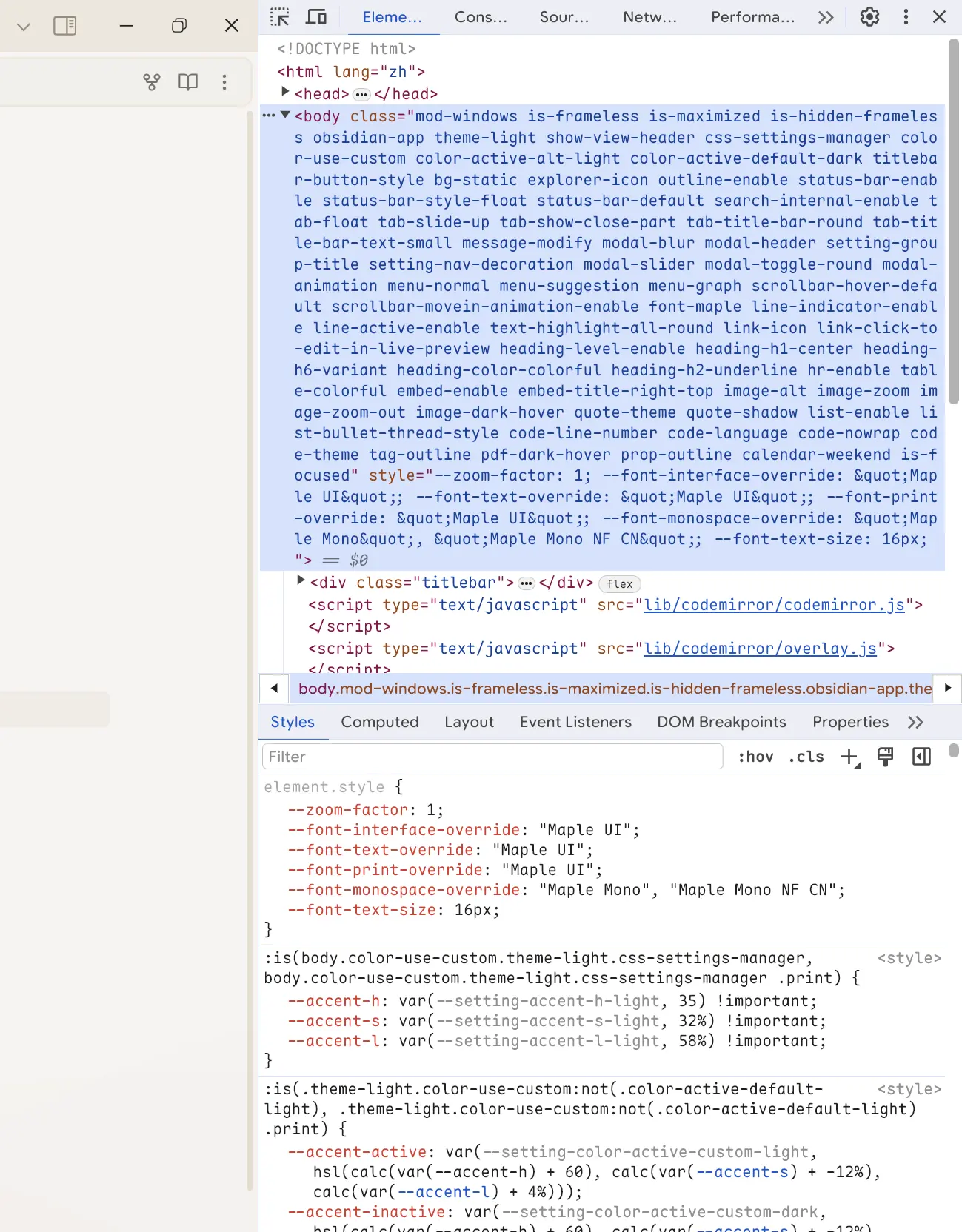Image resolution: width=962 pixels, height=1232 pixels.
Task: Toggle Obsidian right sidebar icon
Action: click(65, 26)
